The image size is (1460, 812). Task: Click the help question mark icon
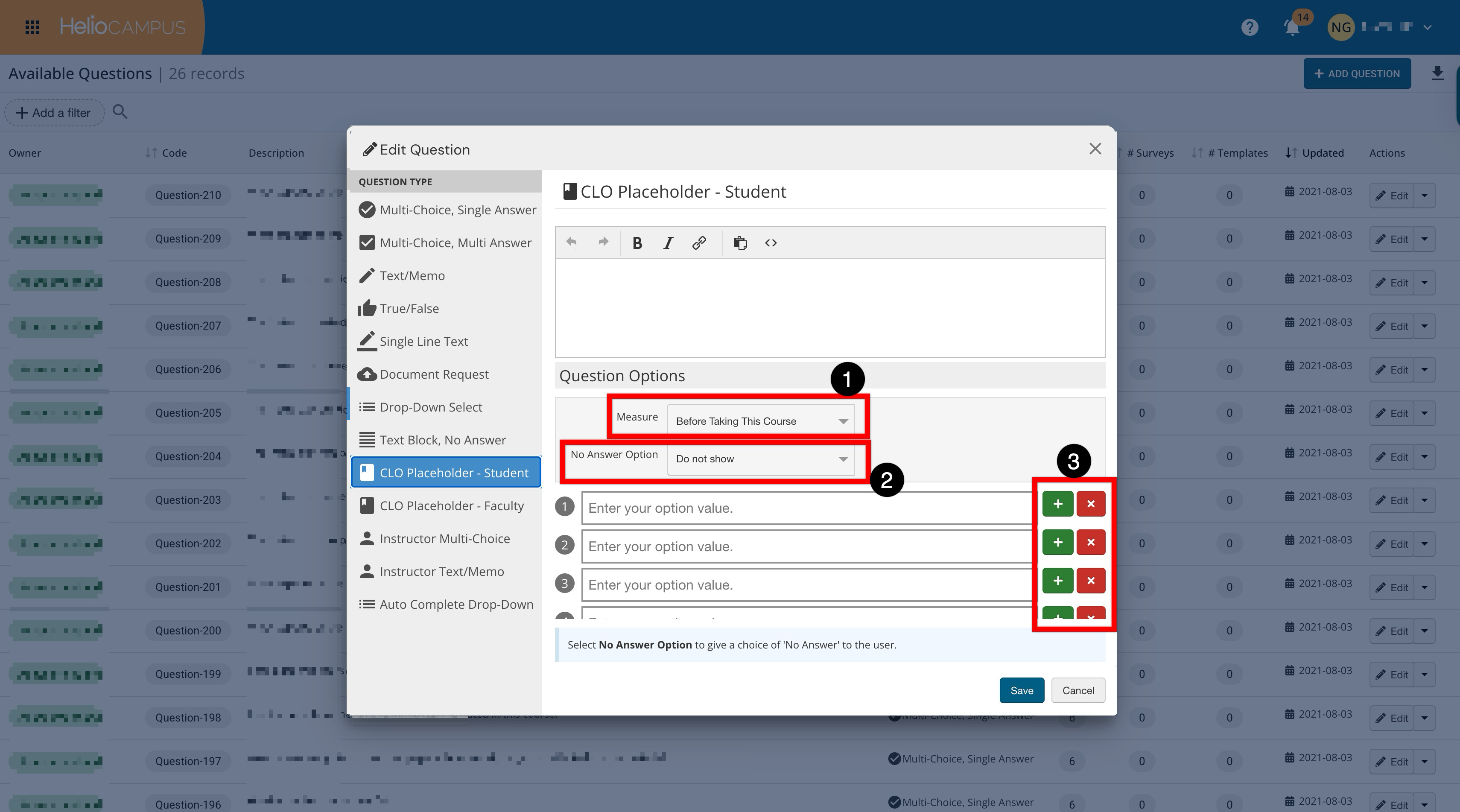point(1249,27)
